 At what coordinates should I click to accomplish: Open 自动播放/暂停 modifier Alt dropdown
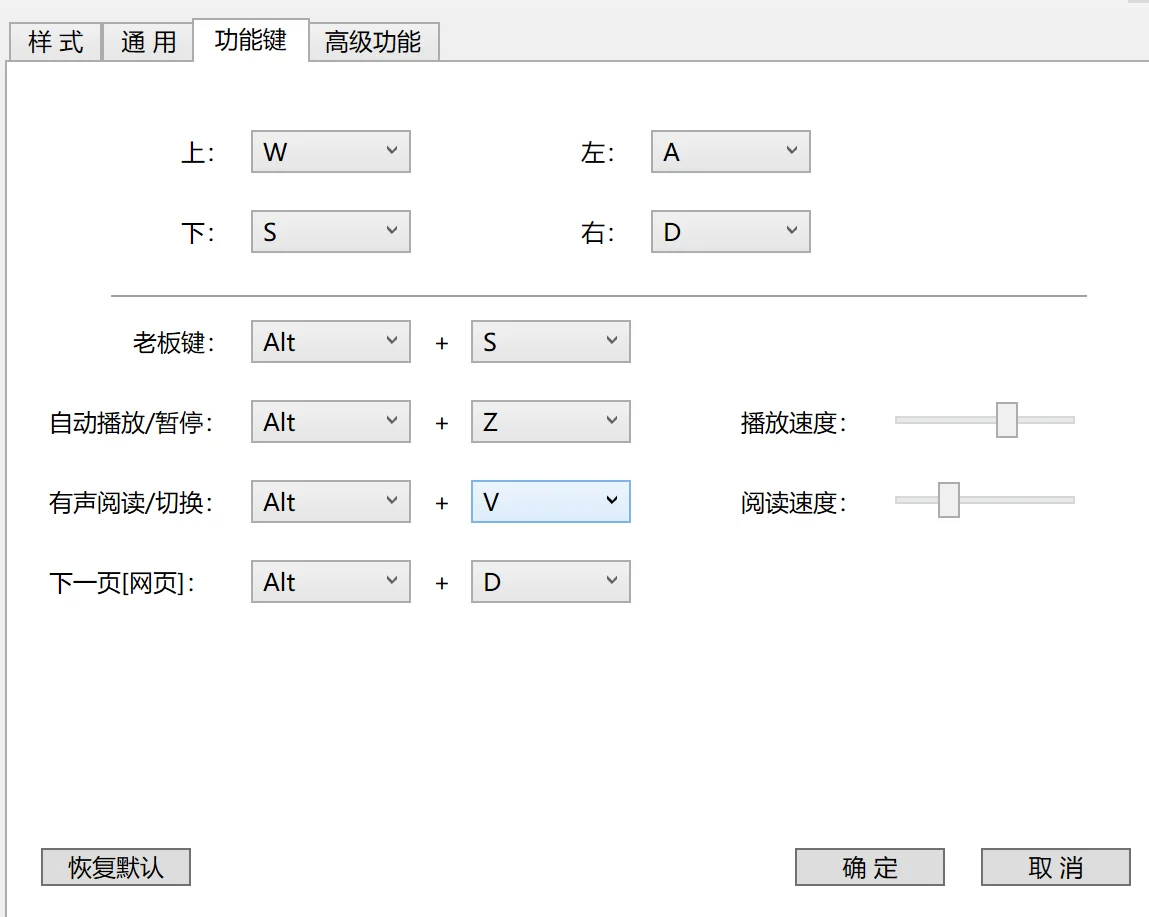pos(330,422)
